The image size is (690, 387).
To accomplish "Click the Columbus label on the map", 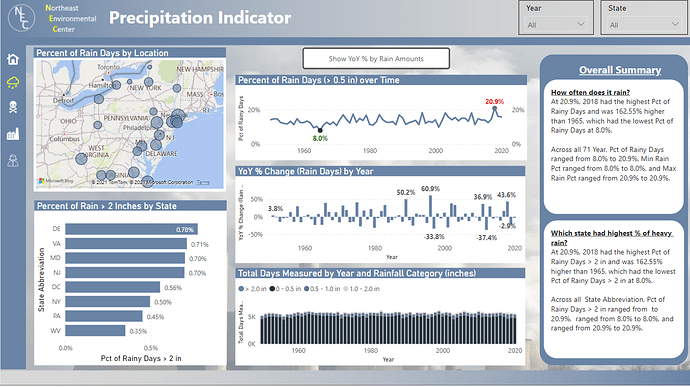I will (65, 139).
